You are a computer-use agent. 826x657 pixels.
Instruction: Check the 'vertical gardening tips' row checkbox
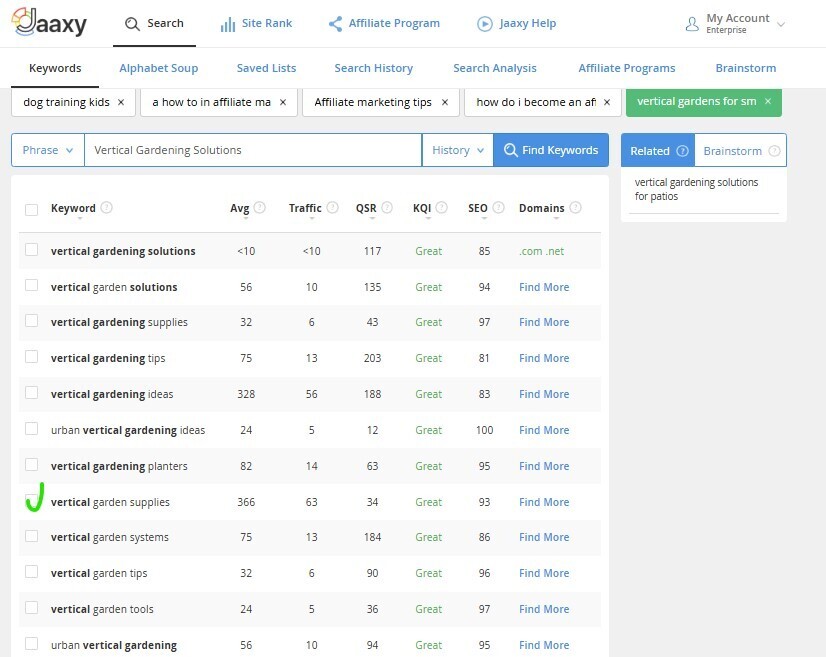click(32, 357)
